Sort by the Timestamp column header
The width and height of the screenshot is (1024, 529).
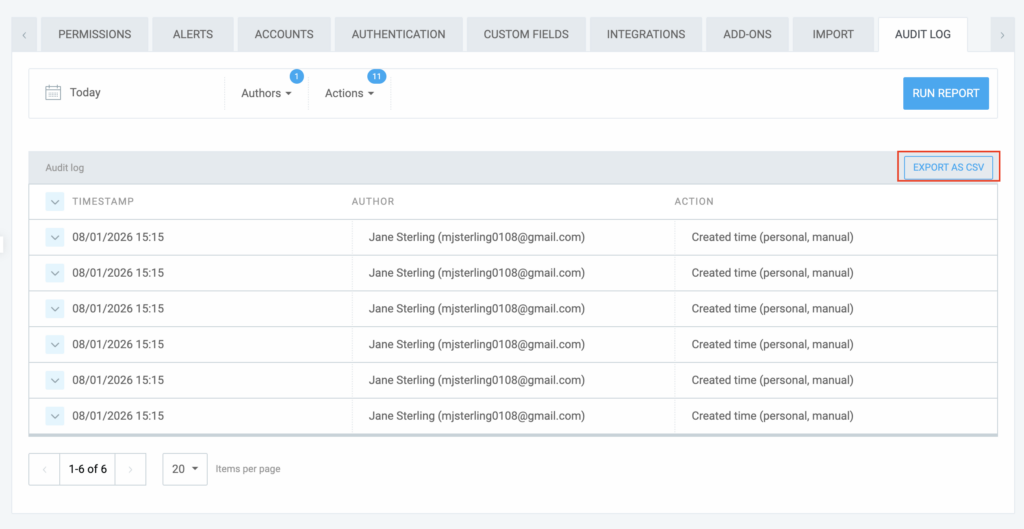pyautogui.click(x=103, y=202)
